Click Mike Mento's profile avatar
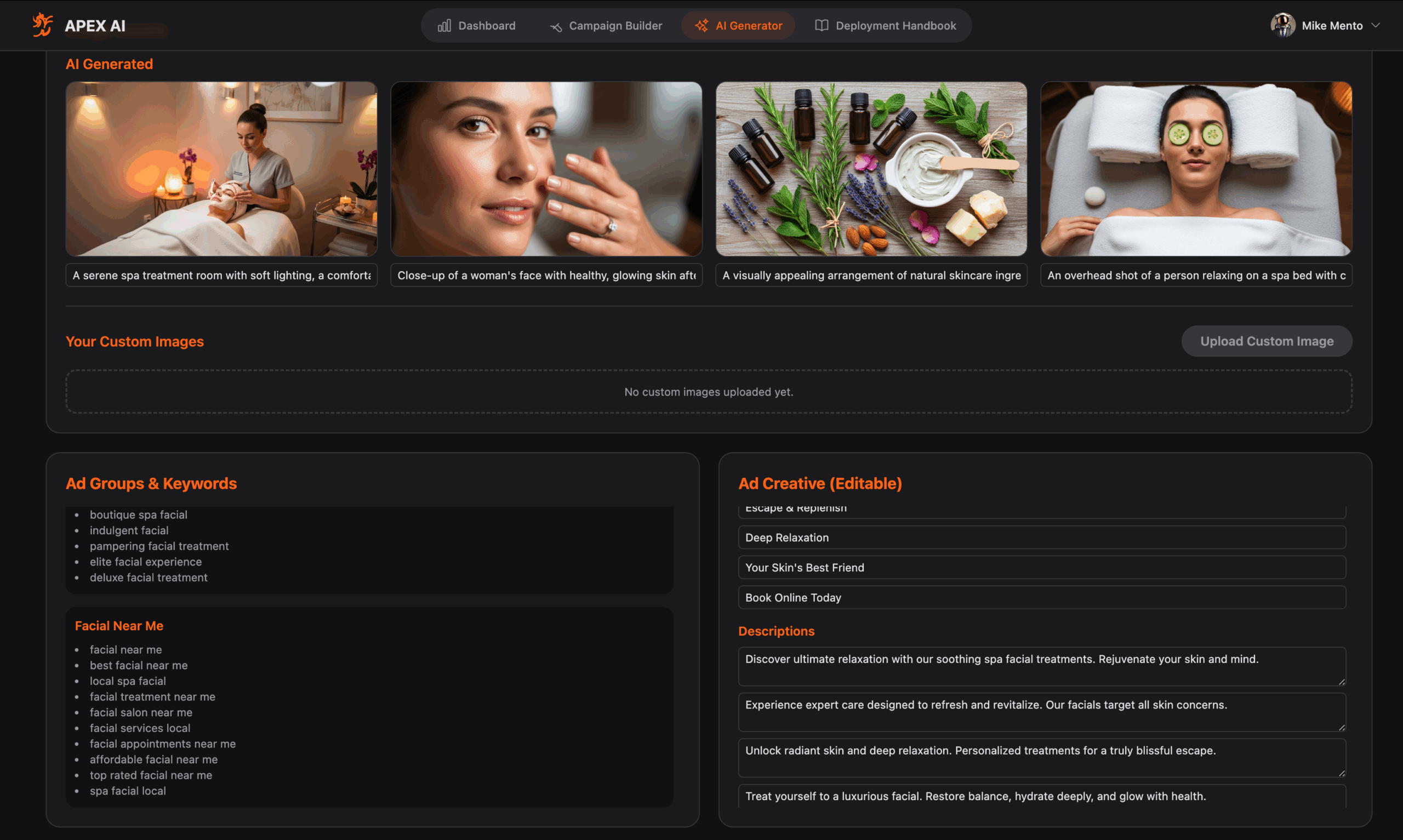The height and width of the screenshot is (840, 1403). 1282,25
